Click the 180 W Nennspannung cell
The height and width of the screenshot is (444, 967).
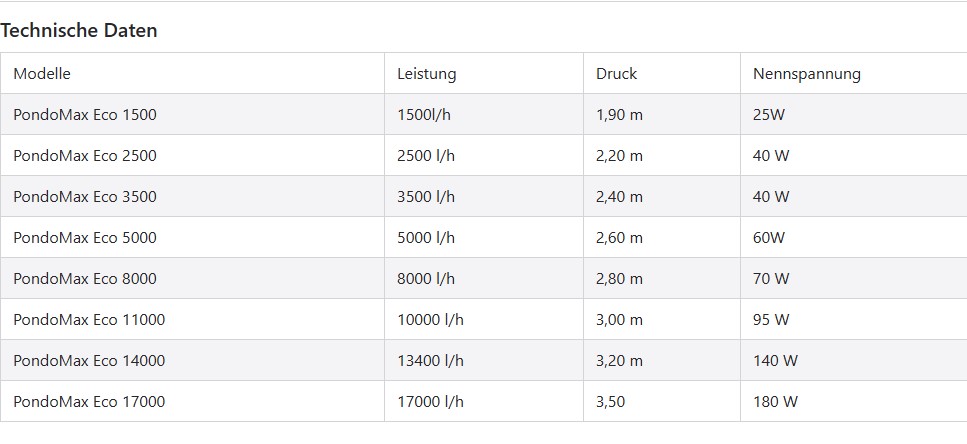tap(775, 402)
